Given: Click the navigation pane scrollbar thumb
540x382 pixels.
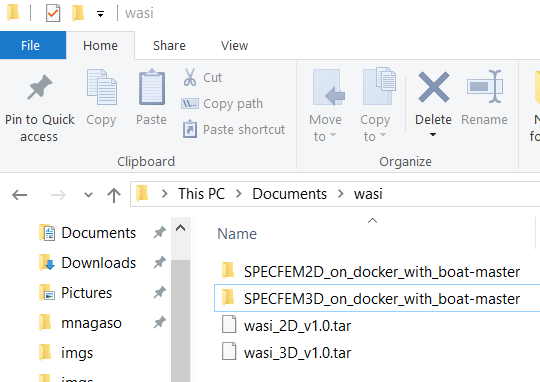Looking at the screenshot, I should click(180, 320).
